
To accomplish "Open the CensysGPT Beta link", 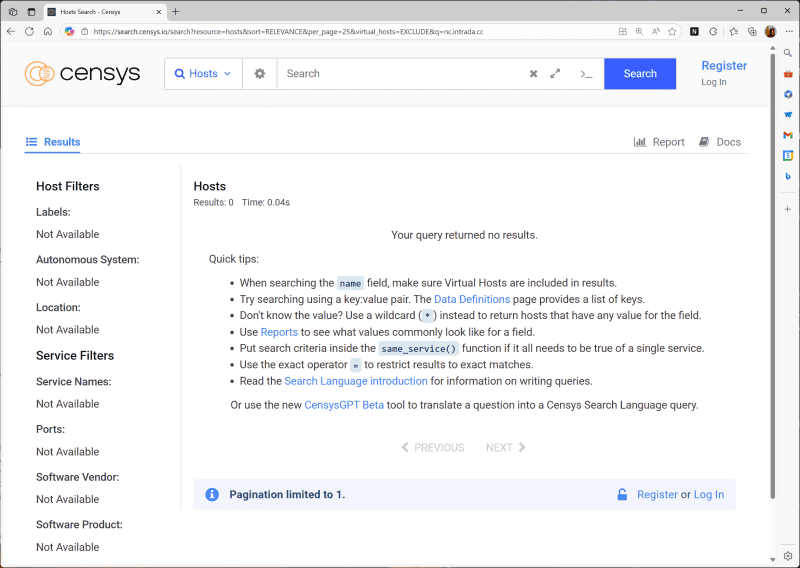I will 344,405.
